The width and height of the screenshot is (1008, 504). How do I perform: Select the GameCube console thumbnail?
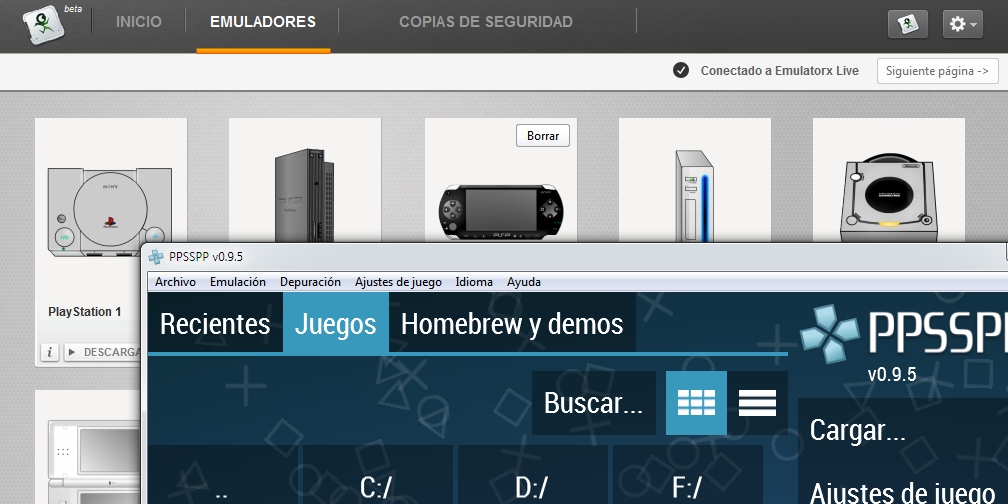(x=890, y=198)
